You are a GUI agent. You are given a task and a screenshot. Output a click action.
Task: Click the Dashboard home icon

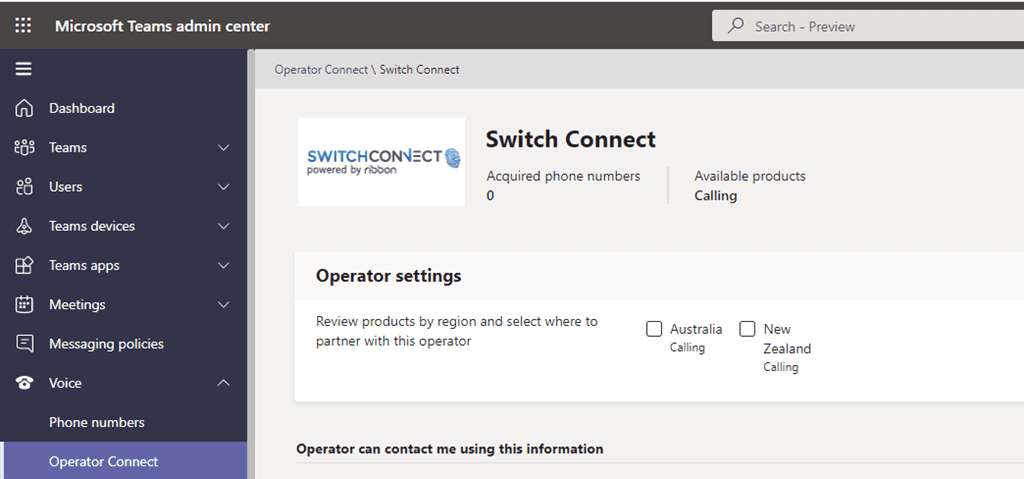pyautogui.click(x=25, y=108)
